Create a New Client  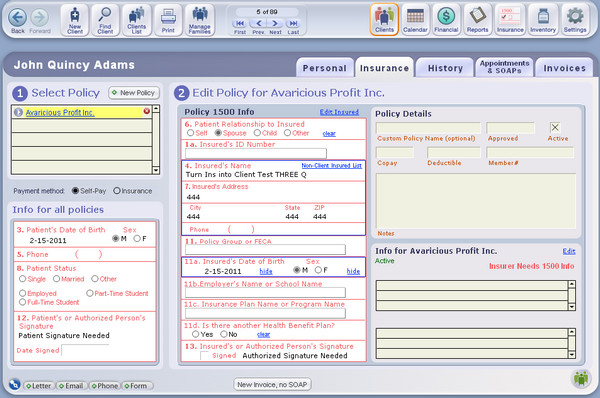pyautogui.click(x=75, y=20)
